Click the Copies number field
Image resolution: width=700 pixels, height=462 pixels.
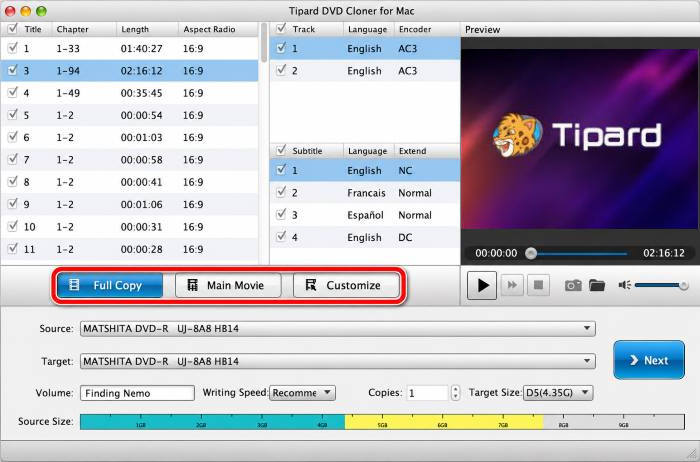[x=427, y=393]
